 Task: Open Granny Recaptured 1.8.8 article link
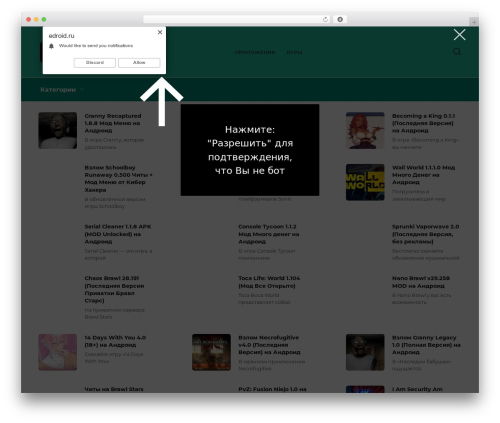(113, 123)
